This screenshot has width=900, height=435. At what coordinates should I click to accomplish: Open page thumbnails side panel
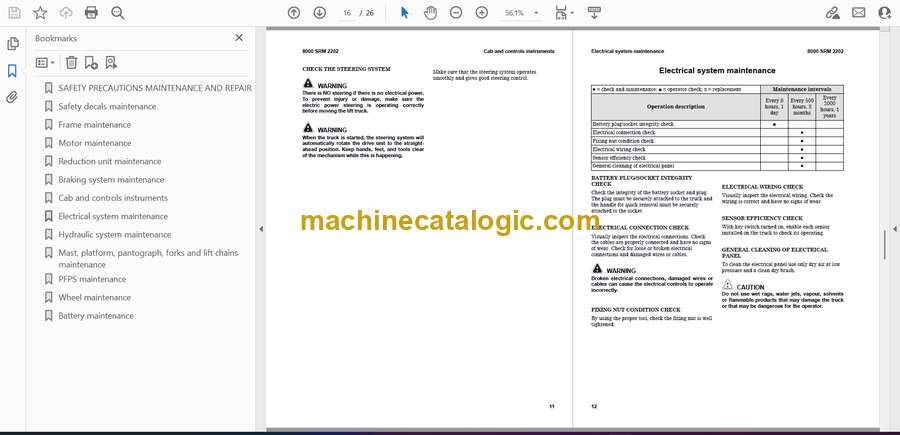(x=13, y=44)
